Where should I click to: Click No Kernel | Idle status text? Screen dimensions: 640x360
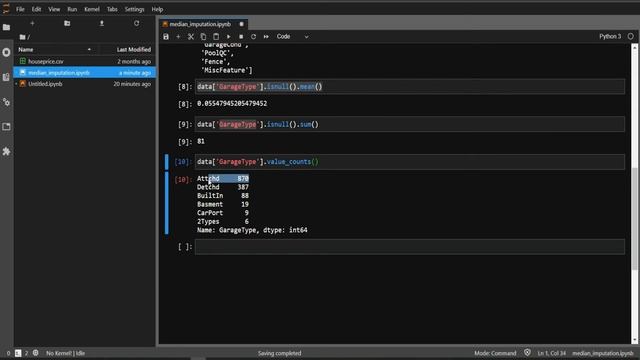tap(65, 353)
